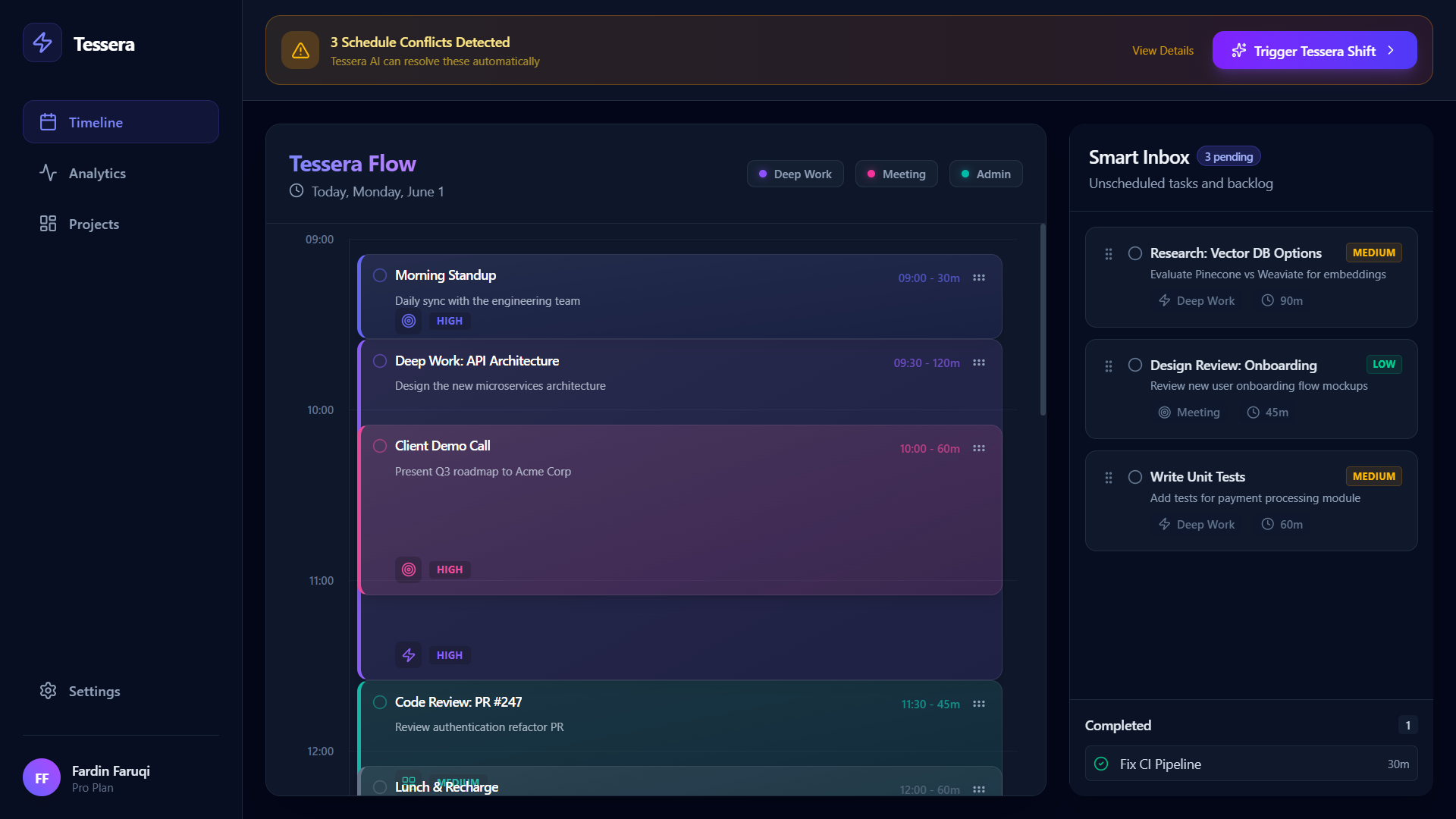1456x819 pixels.
Task: Open Settings from the sidebar
Action: tap(121, 691)
